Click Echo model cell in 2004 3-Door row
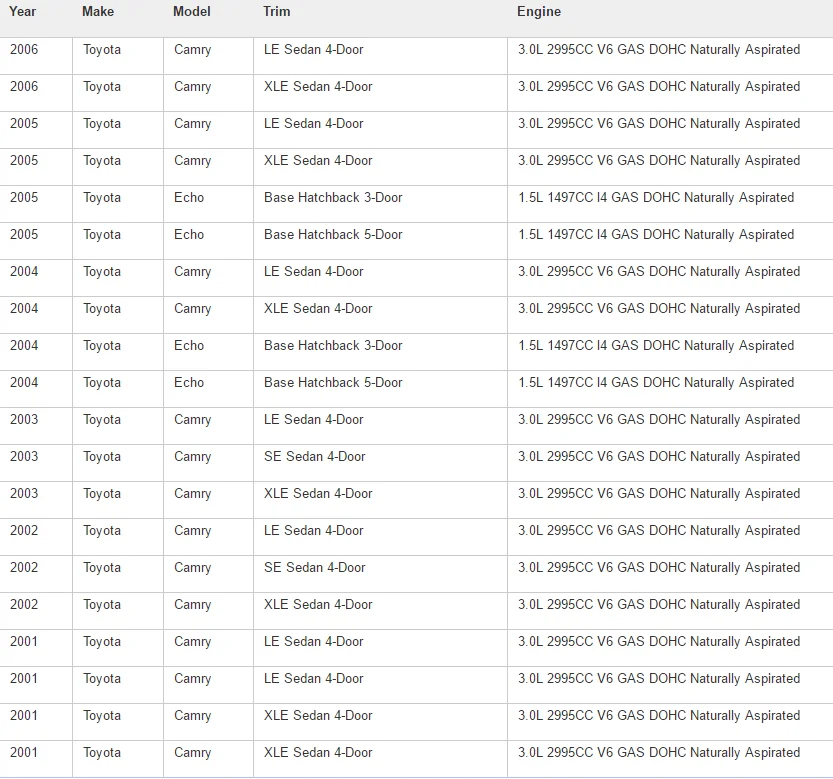 click(x=208, y=352)
